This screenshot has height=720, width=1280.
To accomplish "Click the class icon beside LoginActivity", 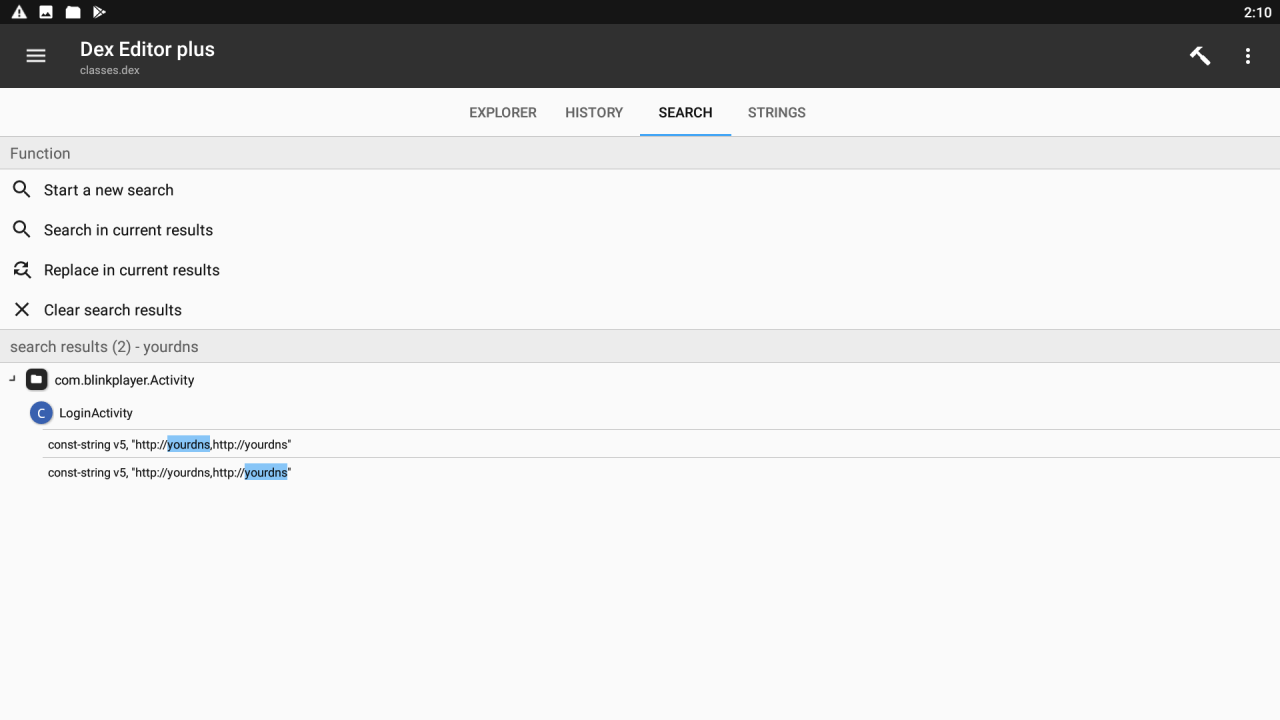I will coord(41,413).
